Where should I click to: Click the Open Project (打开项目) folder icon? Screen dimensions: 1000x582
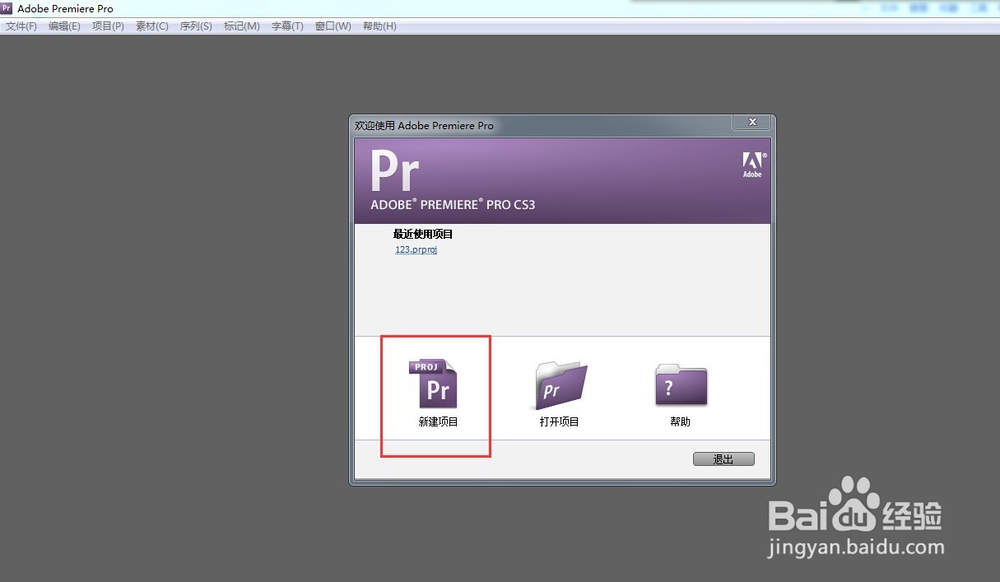pos(561,385)
